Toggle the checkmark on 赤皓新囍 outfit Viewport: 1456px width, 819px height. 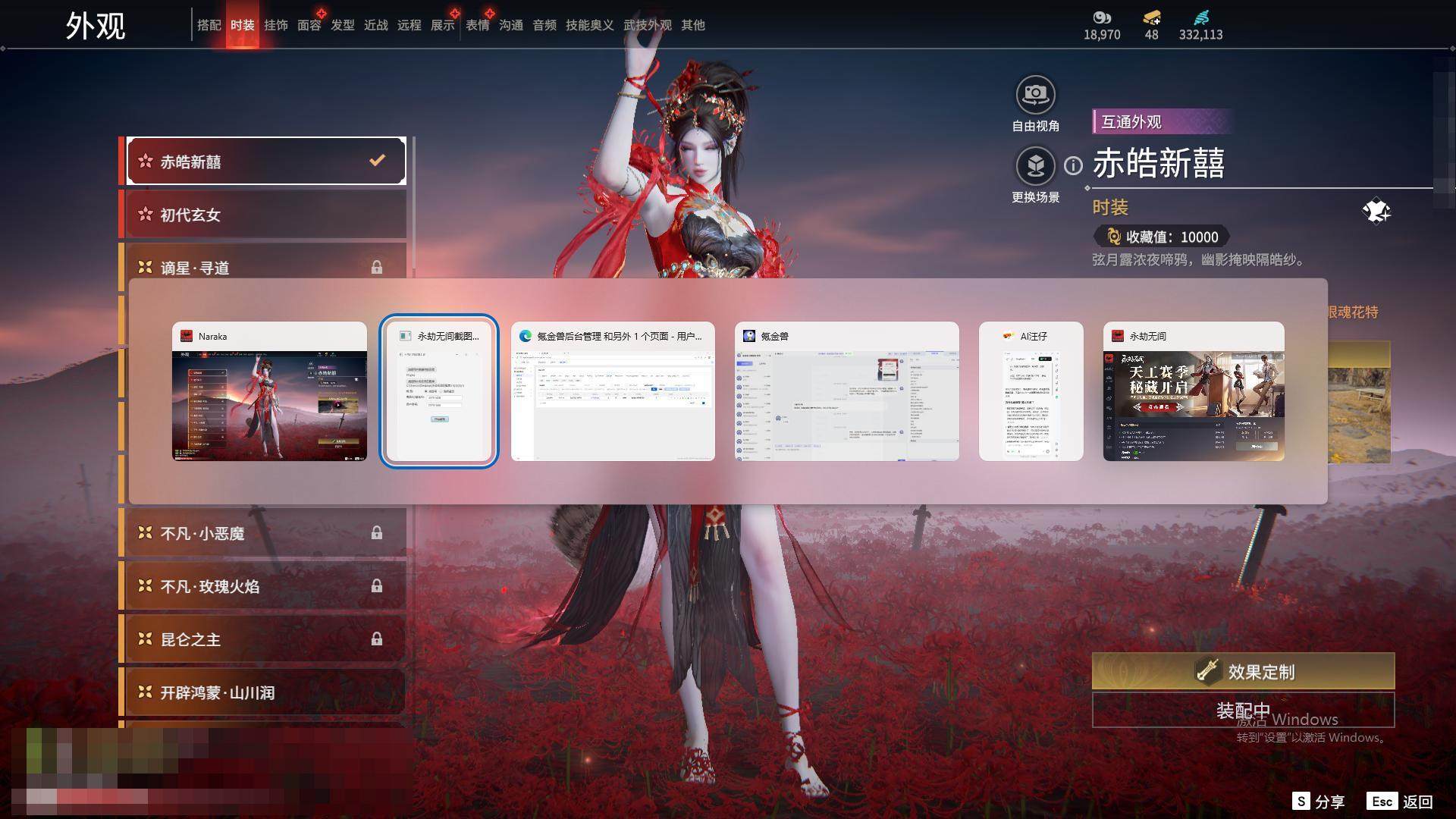coord(377,161)
